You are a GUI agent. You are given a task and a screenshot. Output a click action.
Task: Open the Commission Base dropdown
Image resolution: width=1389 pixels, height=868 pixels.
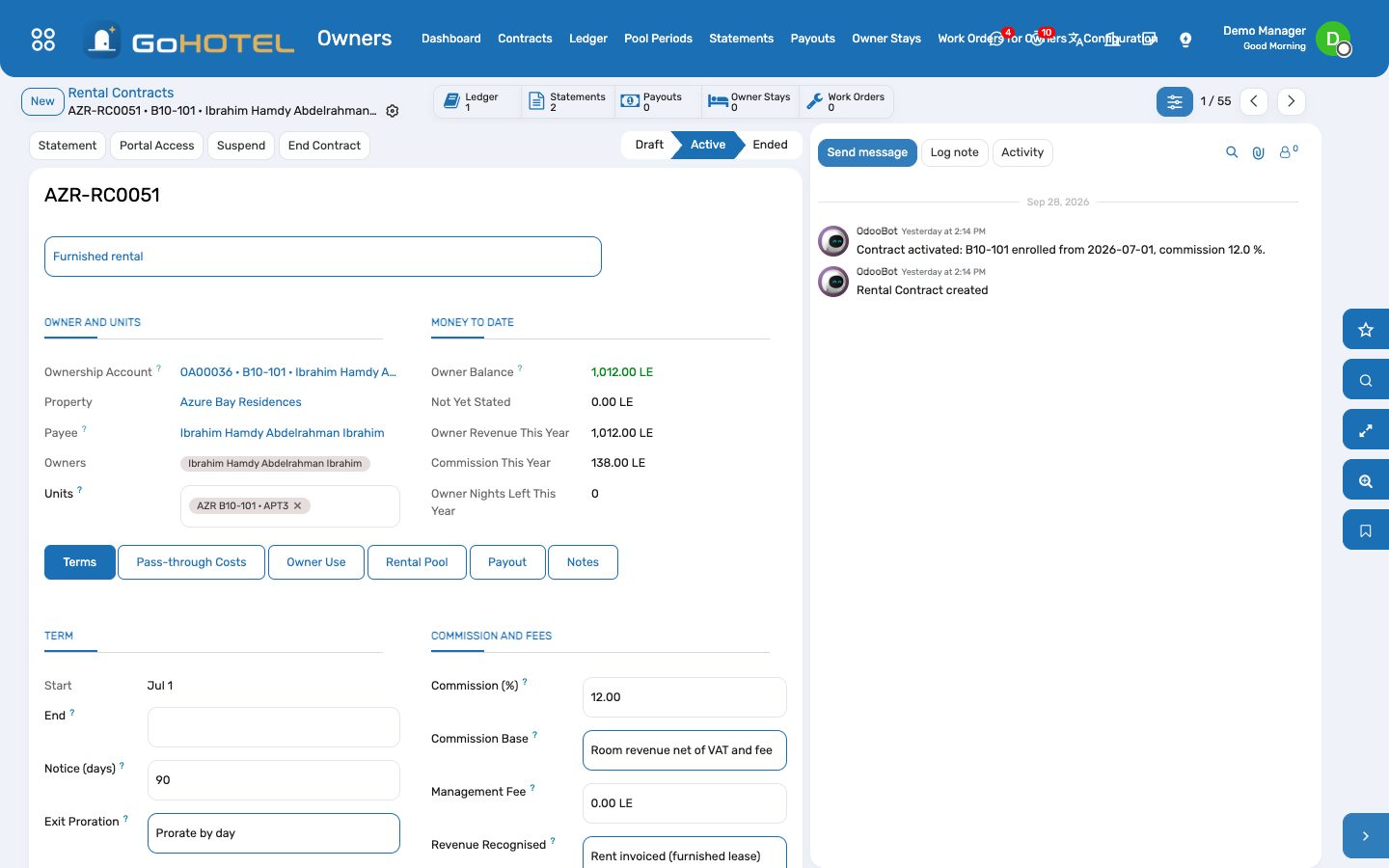coord(685,750)
